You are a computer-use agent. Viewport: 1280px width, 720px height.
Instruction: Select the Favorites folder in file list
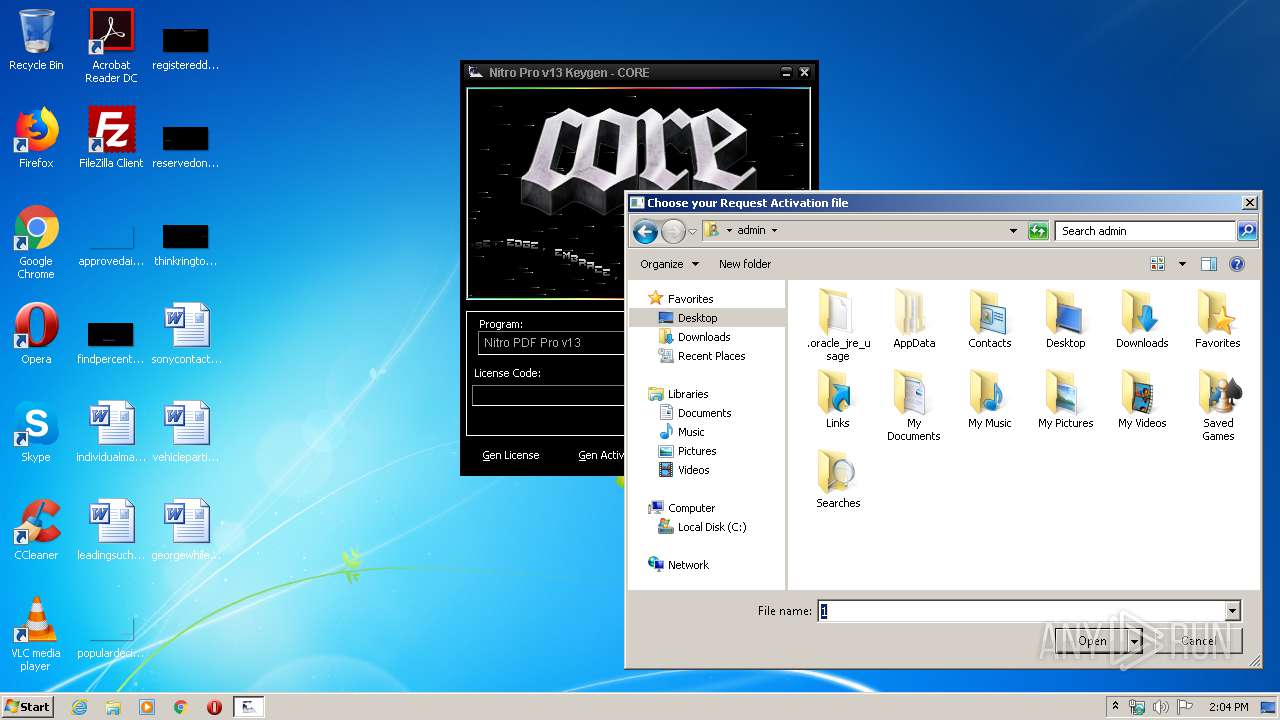pyautogui.click(x=1218, y=319)
